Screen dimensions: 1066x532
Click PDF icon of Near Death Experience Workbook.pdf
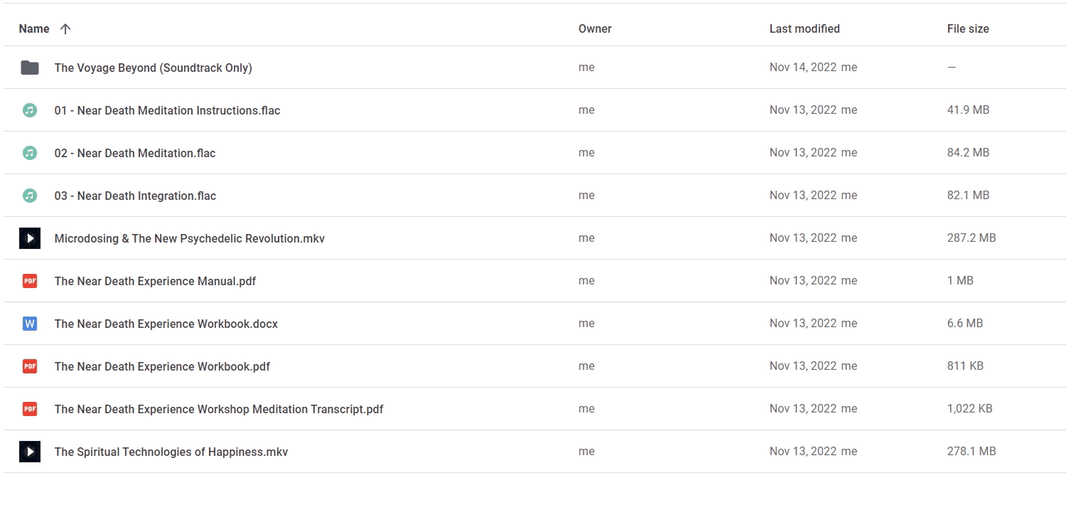(30, 366)
